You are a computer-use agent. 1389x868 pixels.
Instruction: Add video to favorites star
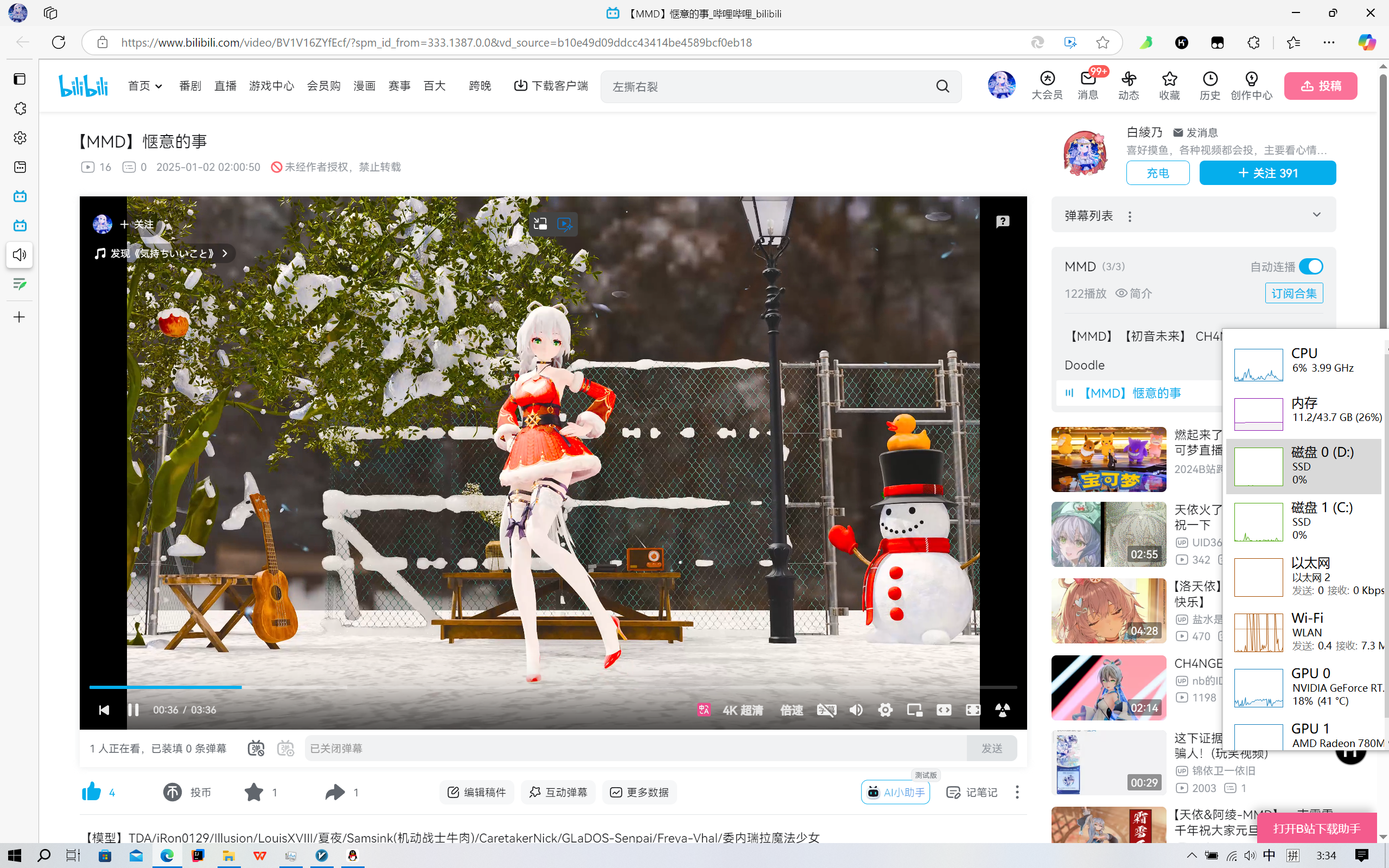[254, 792]
